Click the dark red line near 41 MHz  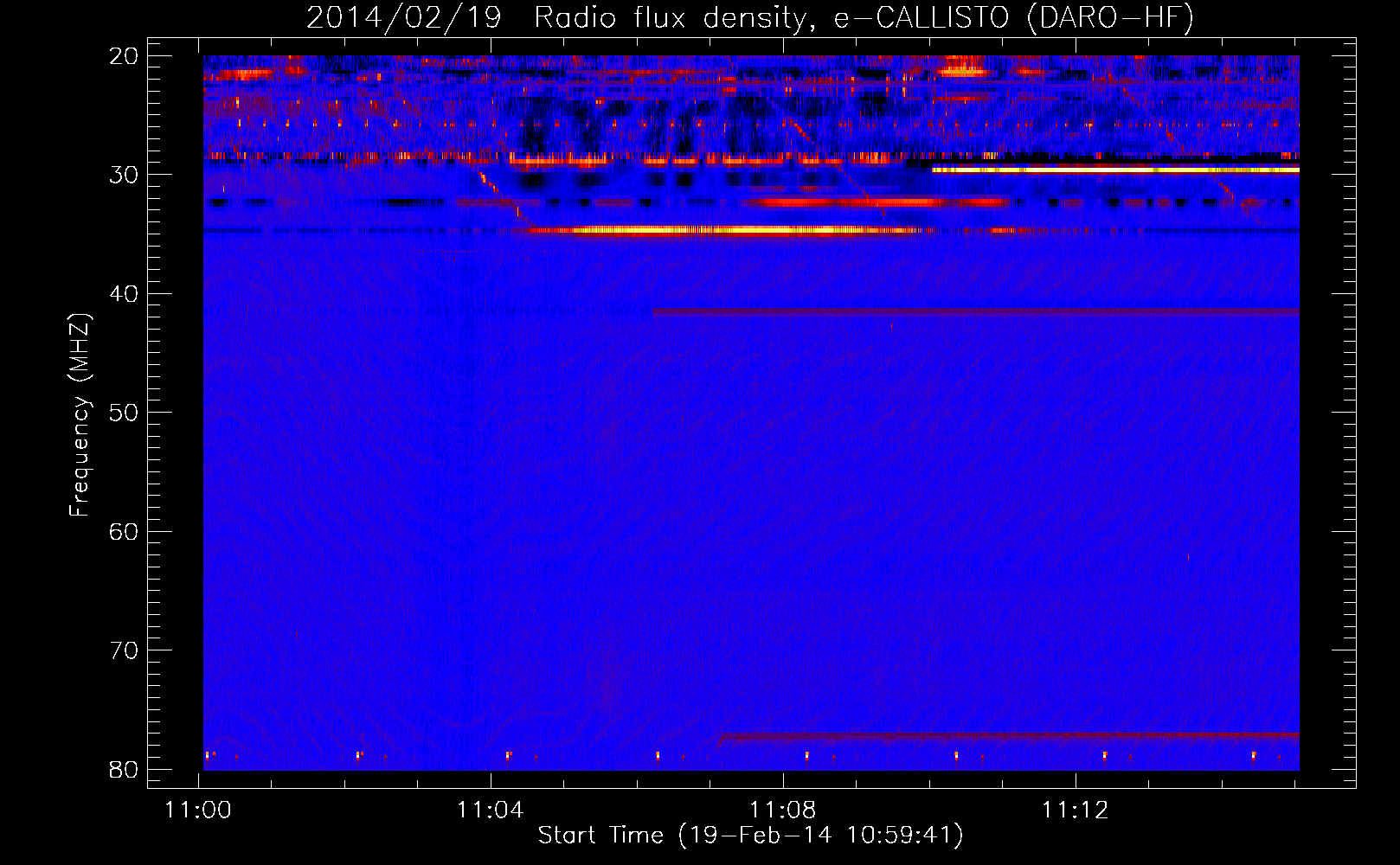click(976, 311)
